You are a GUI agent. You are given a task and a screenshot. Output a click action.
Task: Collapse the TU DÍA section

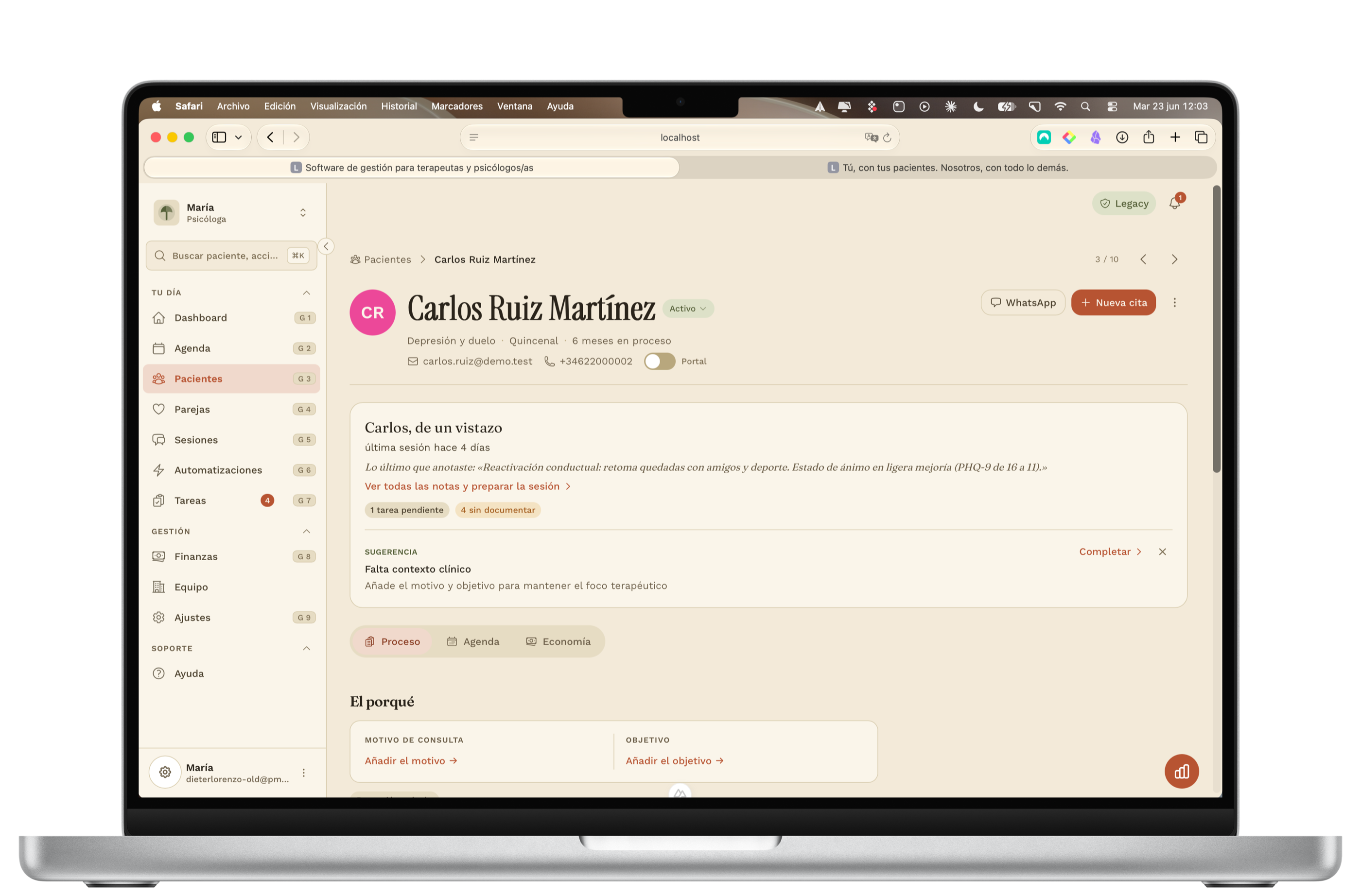(x=307, y=292)
